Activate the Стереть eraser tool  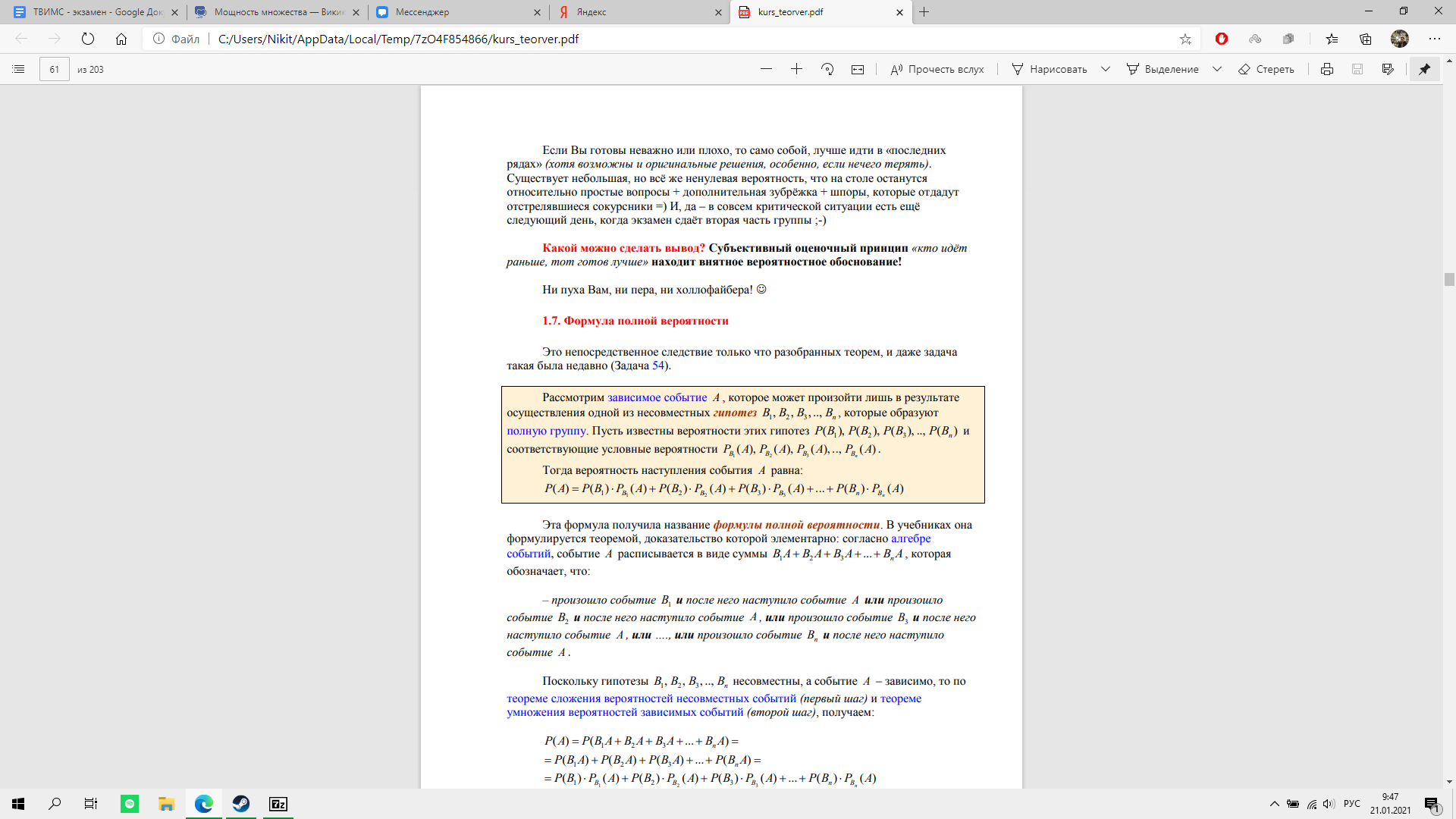[x=1266, y=69]
